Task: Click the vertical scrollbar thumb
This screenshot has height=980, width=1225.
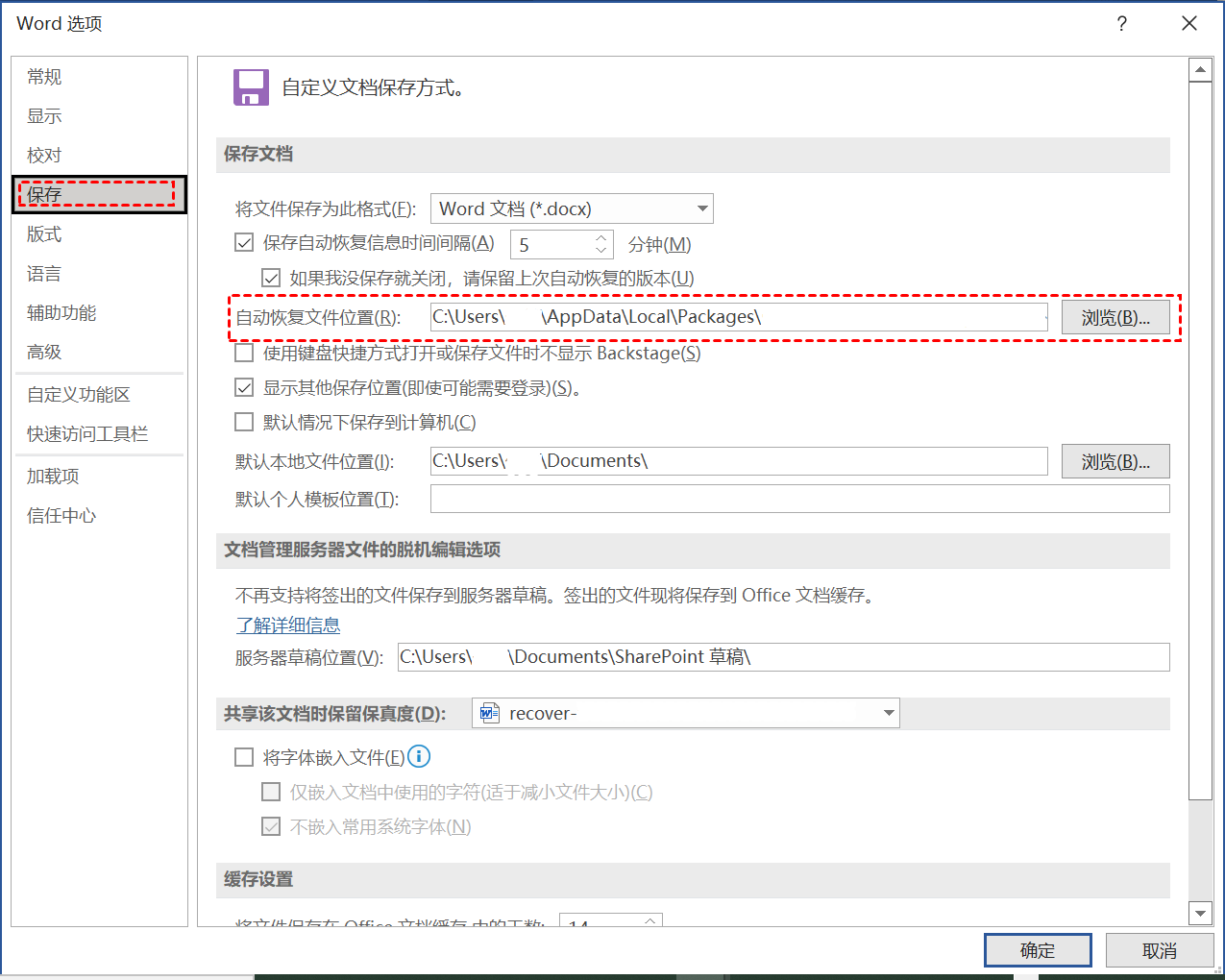Action: (x=1200, y=441)
